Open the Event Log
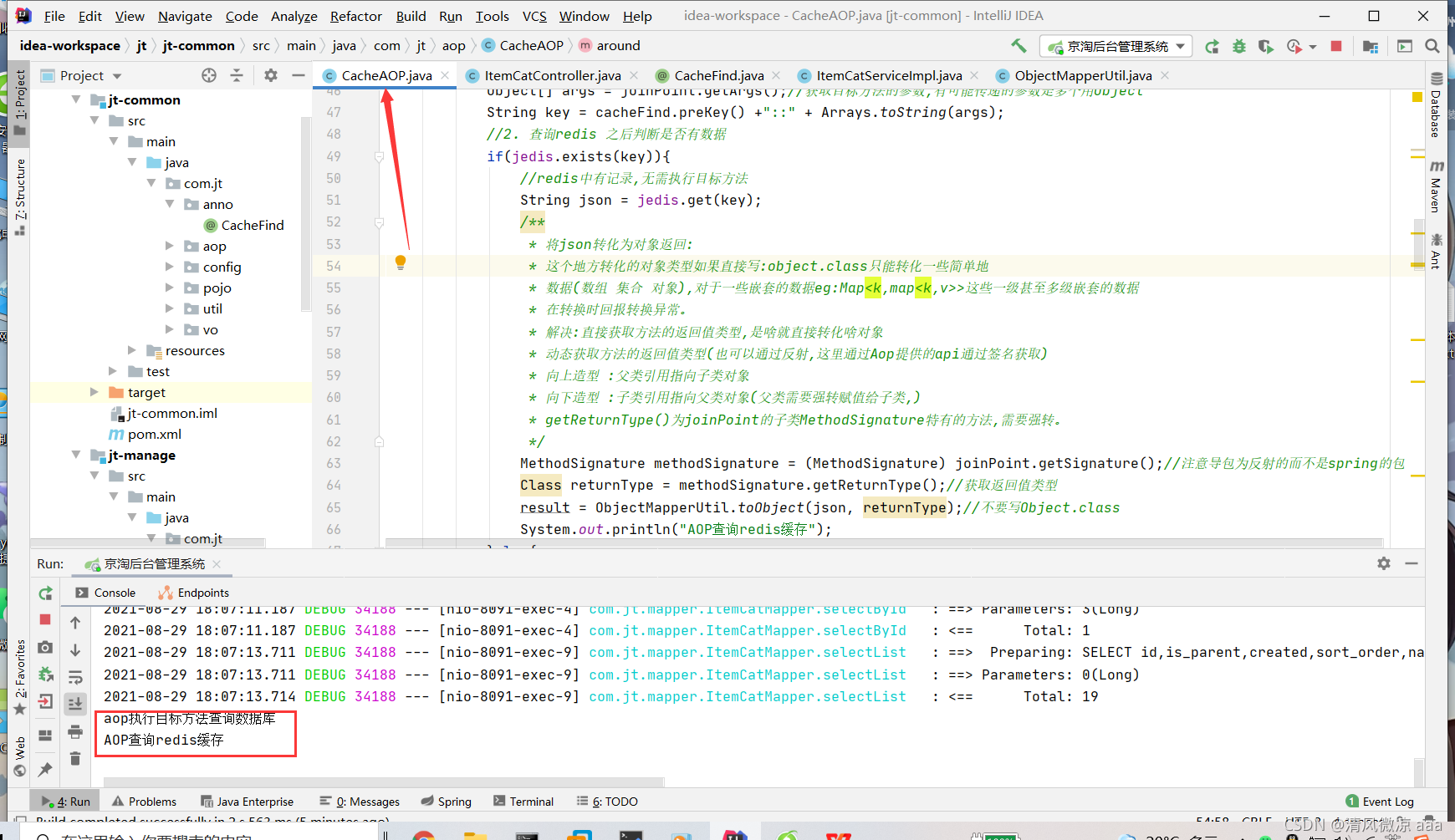 point(1380,802)
